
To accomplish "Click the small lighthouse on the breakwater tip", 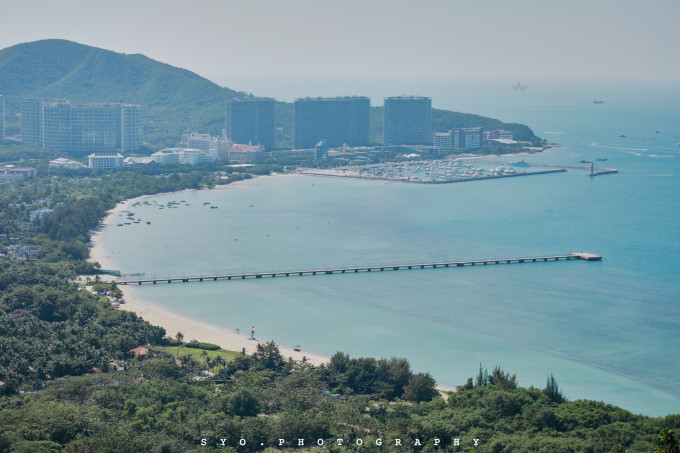I will click(x=591, y=169).
